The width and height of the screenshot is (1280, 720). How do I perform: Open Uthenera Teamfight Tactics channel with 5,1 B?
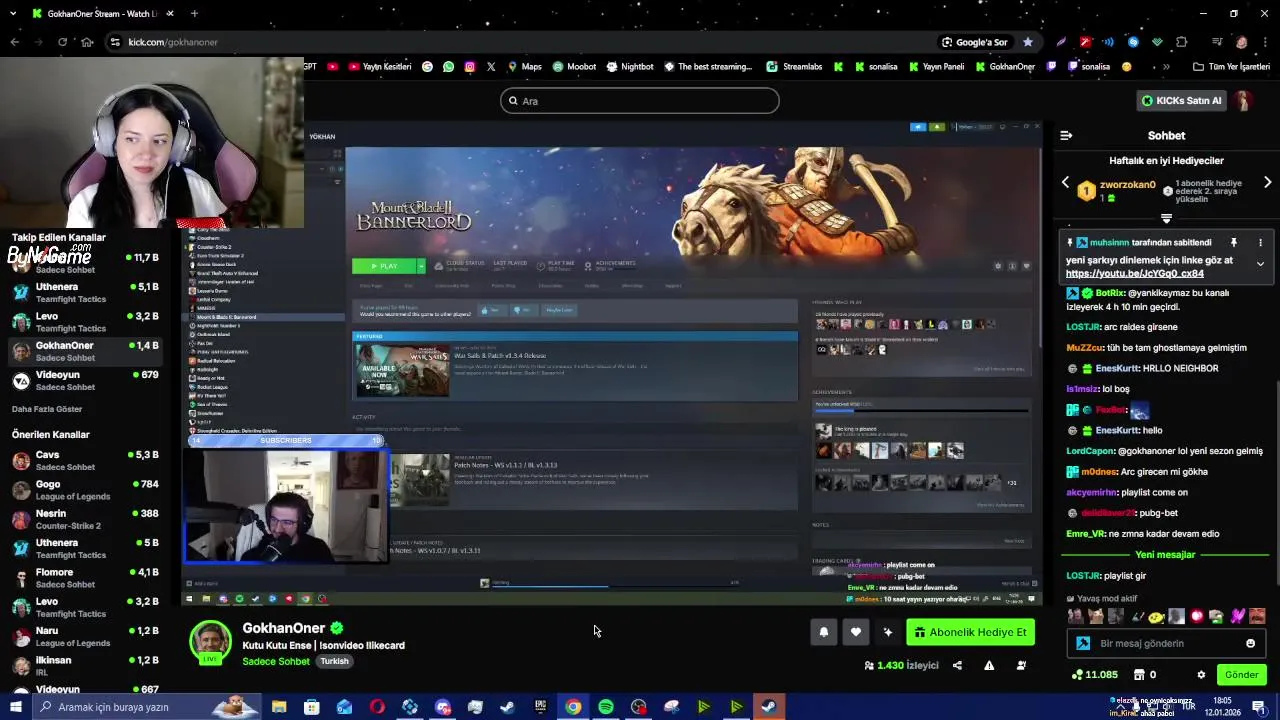tap(85, 293)
